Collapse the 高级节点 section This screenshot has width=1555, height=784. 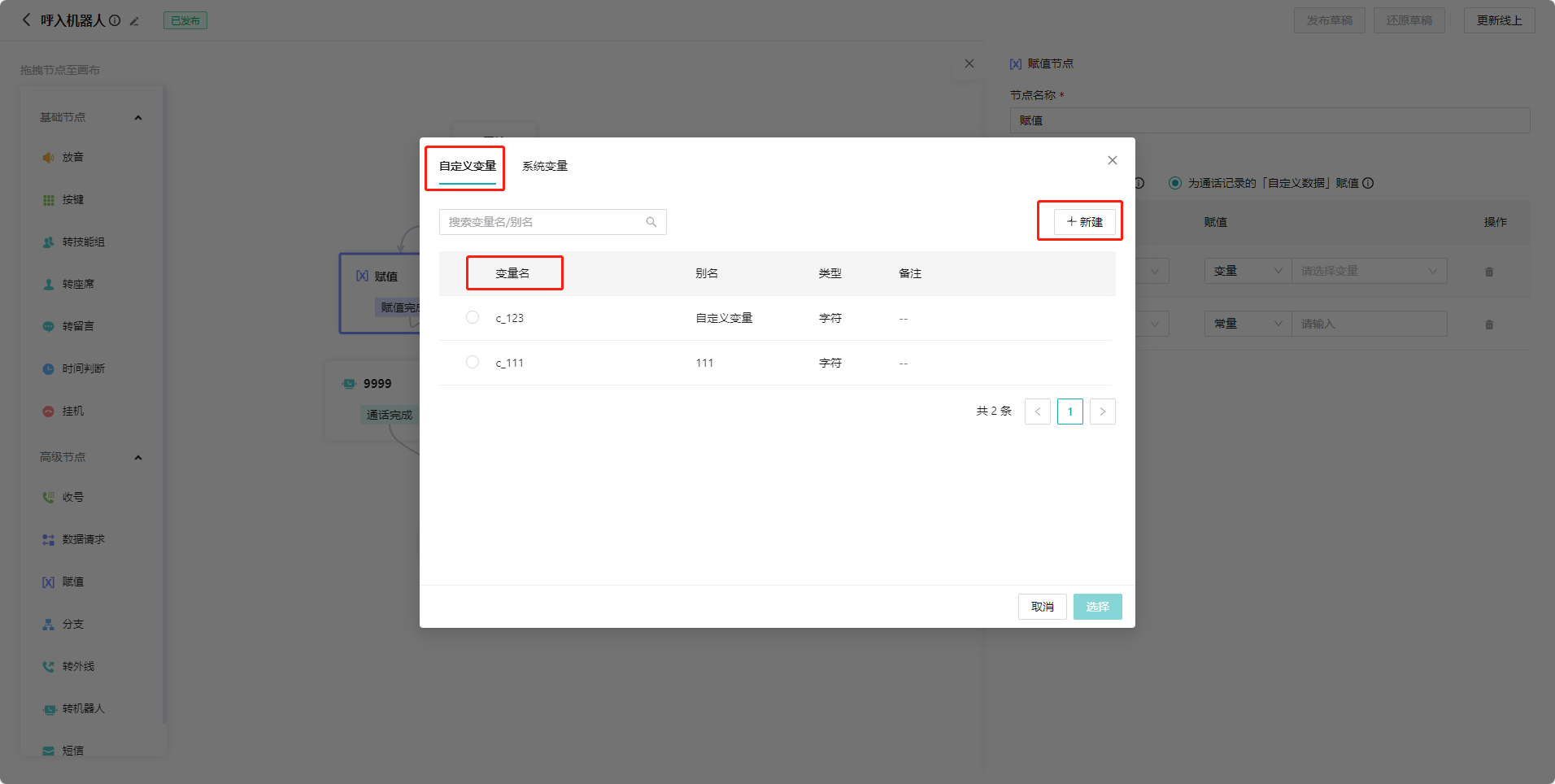coord(138,458)
